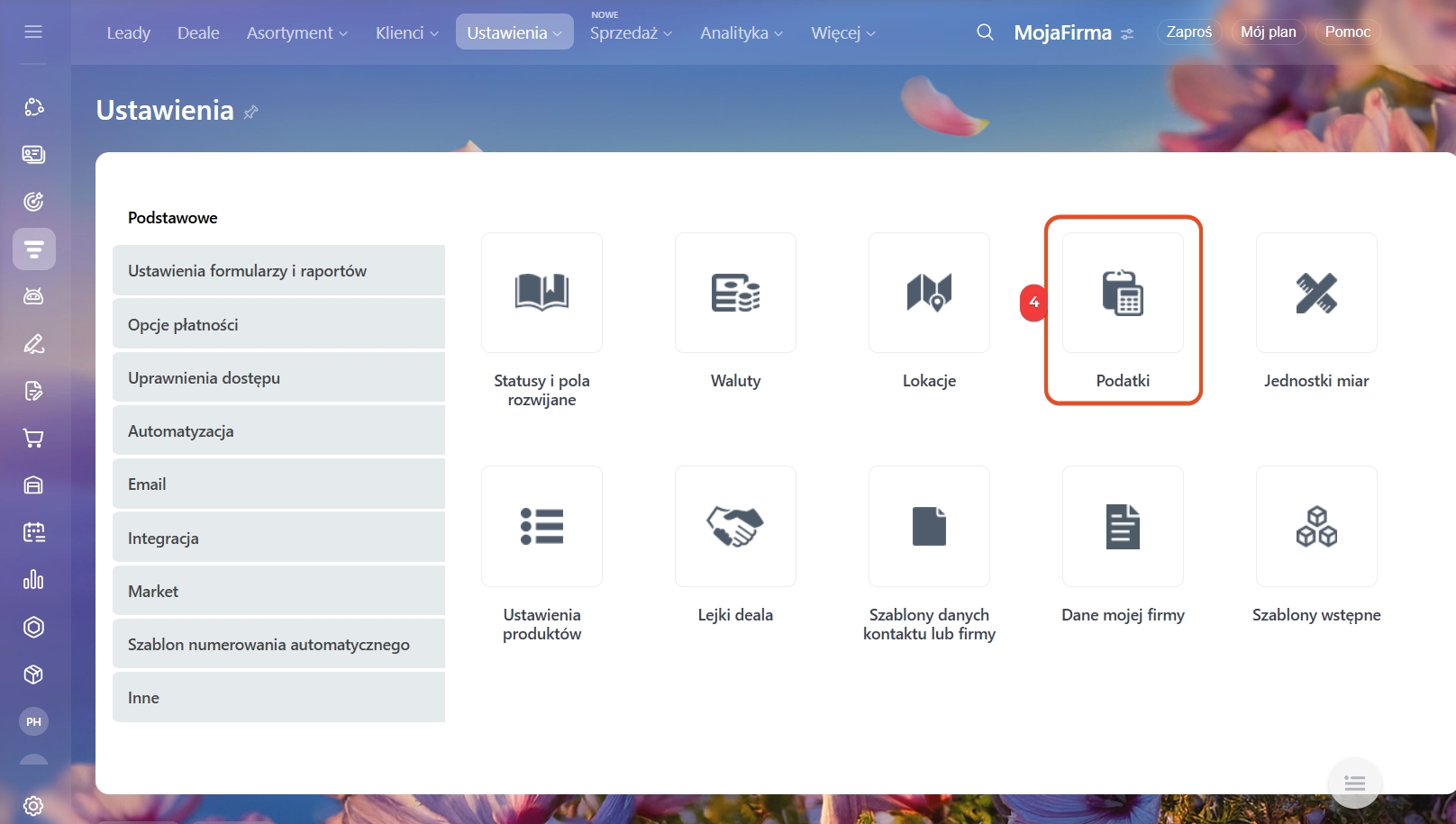Click the Mój plan button
Viewport: 1456px width, 824px height.
click(x=1268, y=32)
